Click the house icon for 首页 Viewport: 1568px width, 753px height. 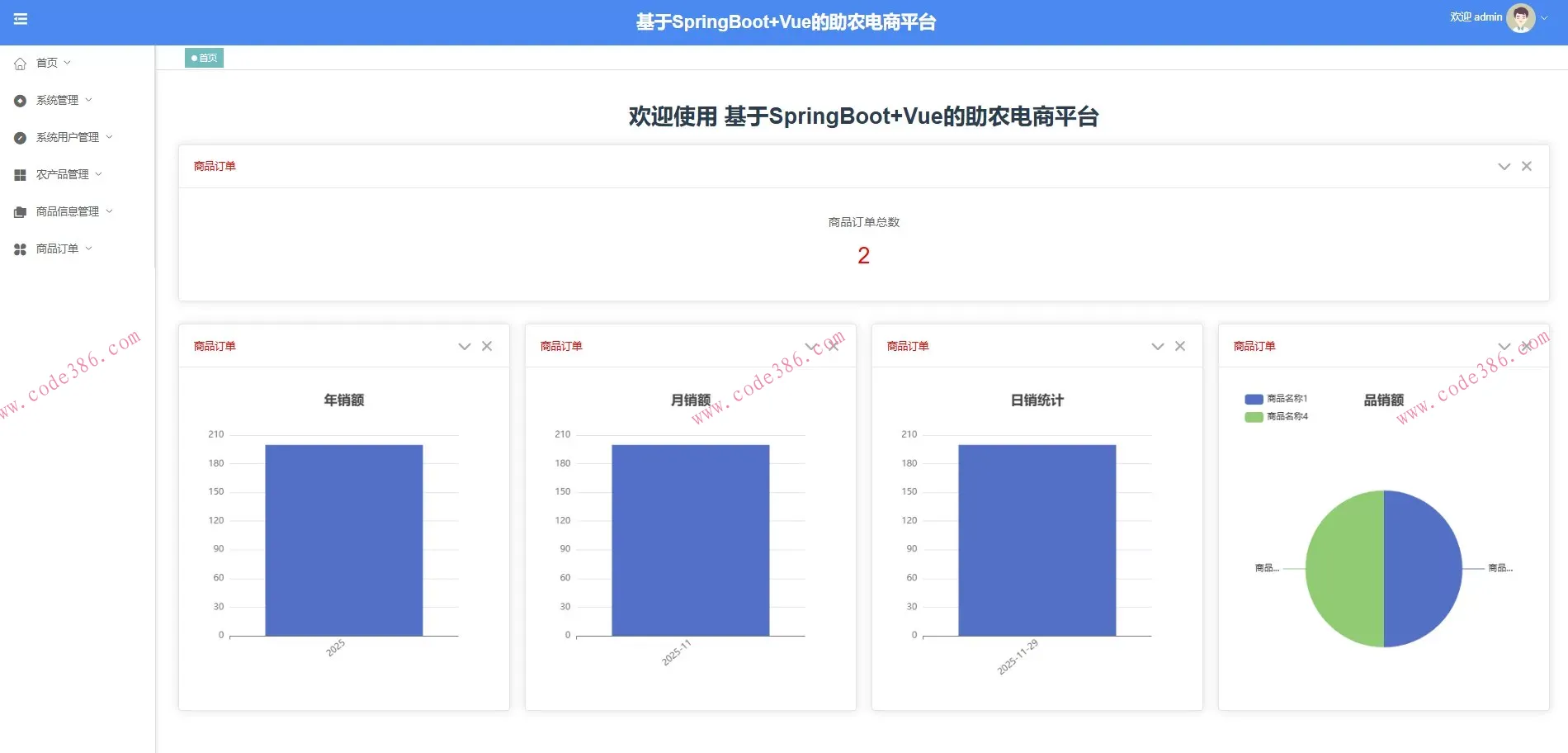(x=21, y=64)
